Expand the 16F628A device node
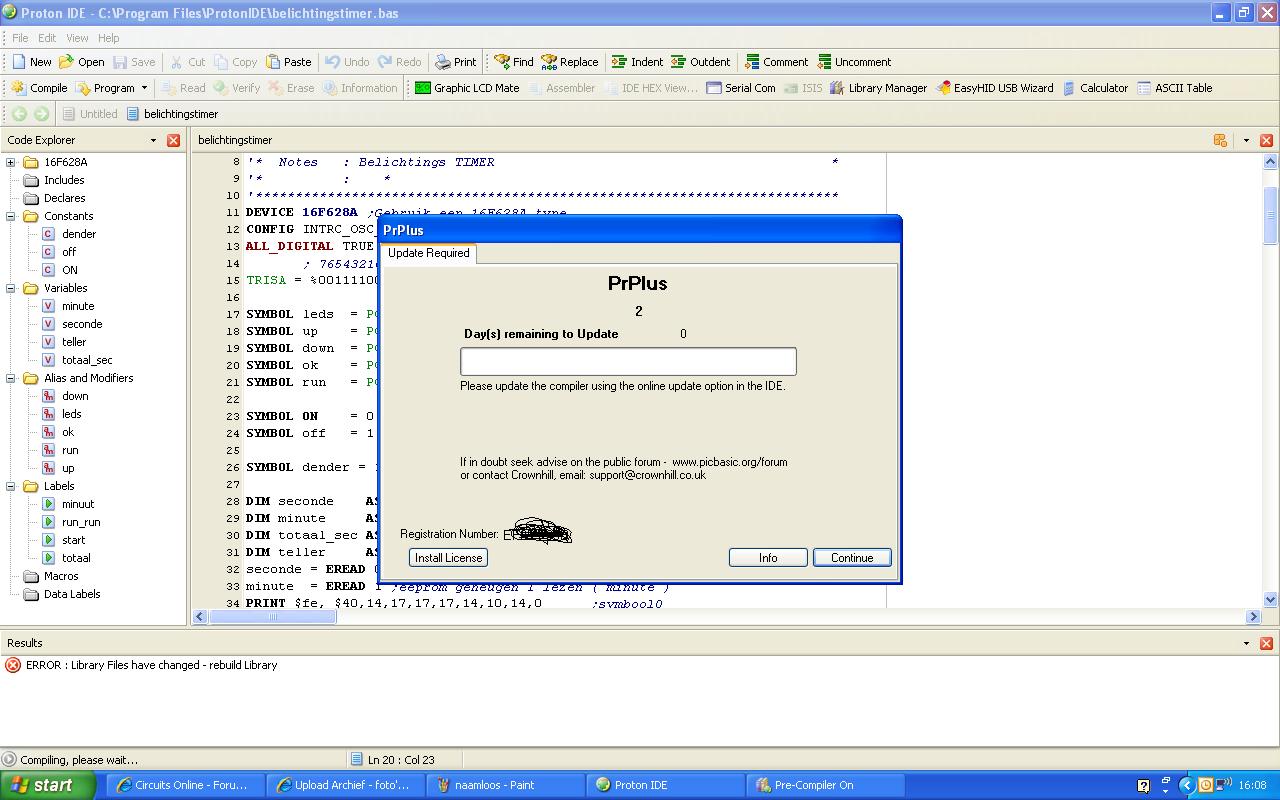Viewport: 1280px width, 800px height. tap(11, 162)
